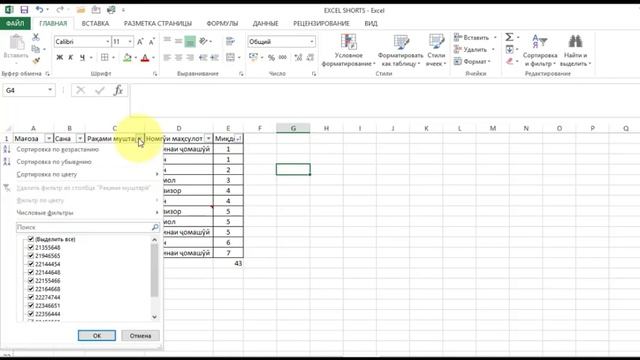Apply italic with the К button
The width and height of the screenshot is (640, 360).
[71, 58]
